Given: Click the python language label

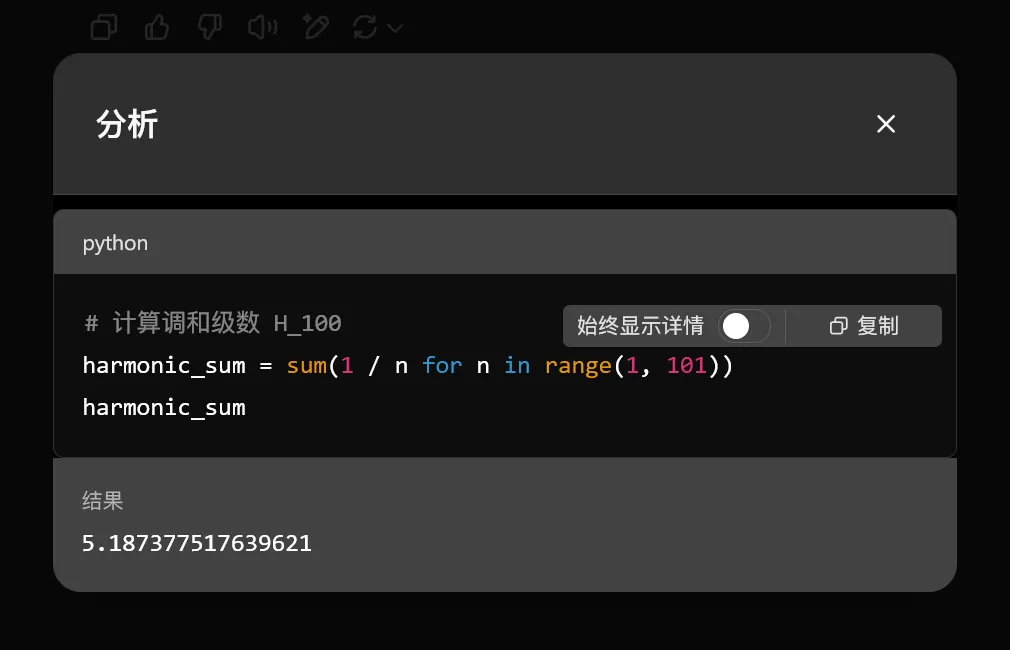Looking at the screenshot, I should (x=115, y=243).
